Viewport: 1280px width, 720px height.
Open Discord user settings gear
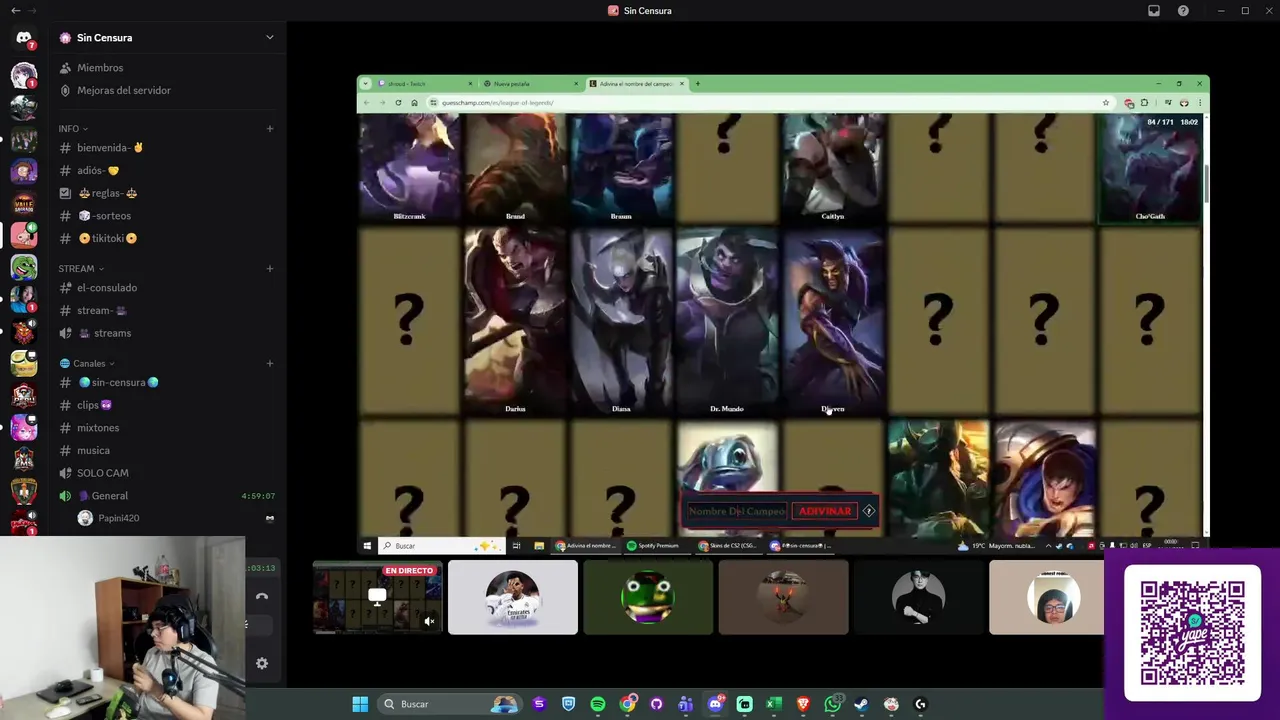coord(262,663)
